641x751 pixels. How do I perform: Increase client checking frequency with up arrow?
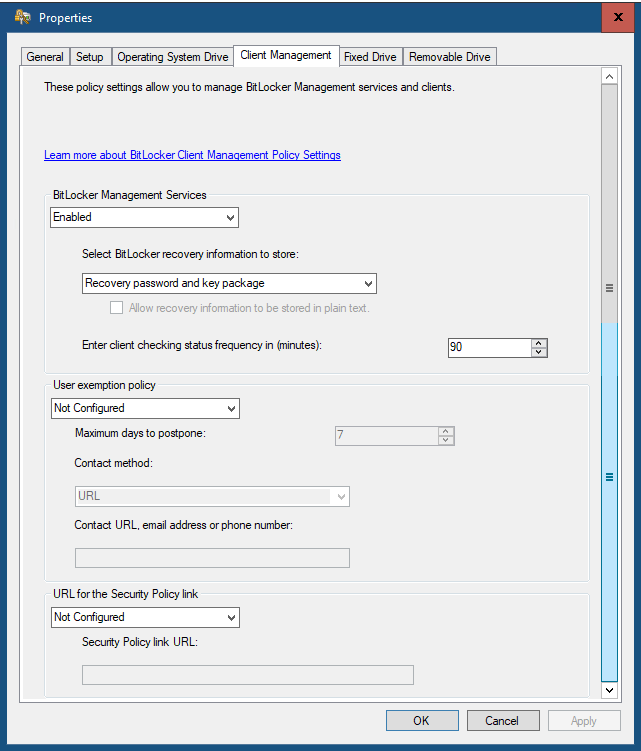point(539,343)
